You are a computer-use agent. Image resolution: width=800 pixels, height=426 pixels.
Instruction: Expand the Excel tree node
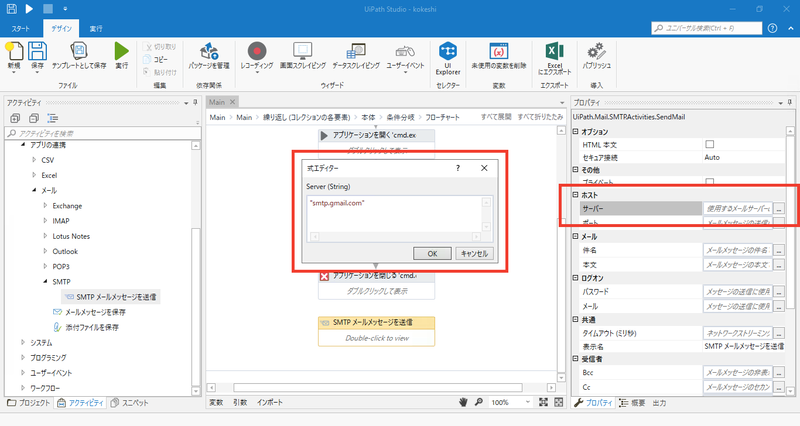pyautogui.click(x=34, y=175)
